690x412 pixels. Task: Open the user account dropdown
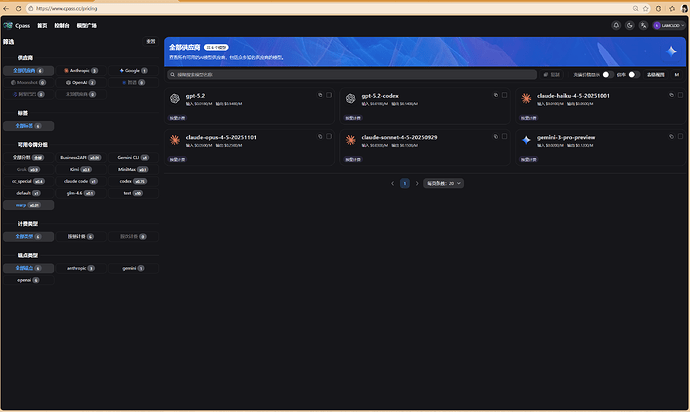(x=669, y=26)
